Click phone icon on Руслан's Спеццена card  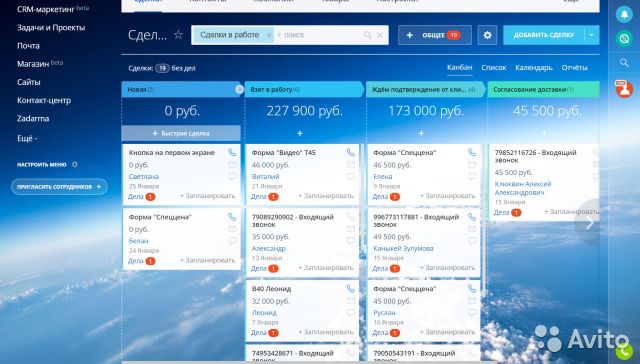coord(472,289)
